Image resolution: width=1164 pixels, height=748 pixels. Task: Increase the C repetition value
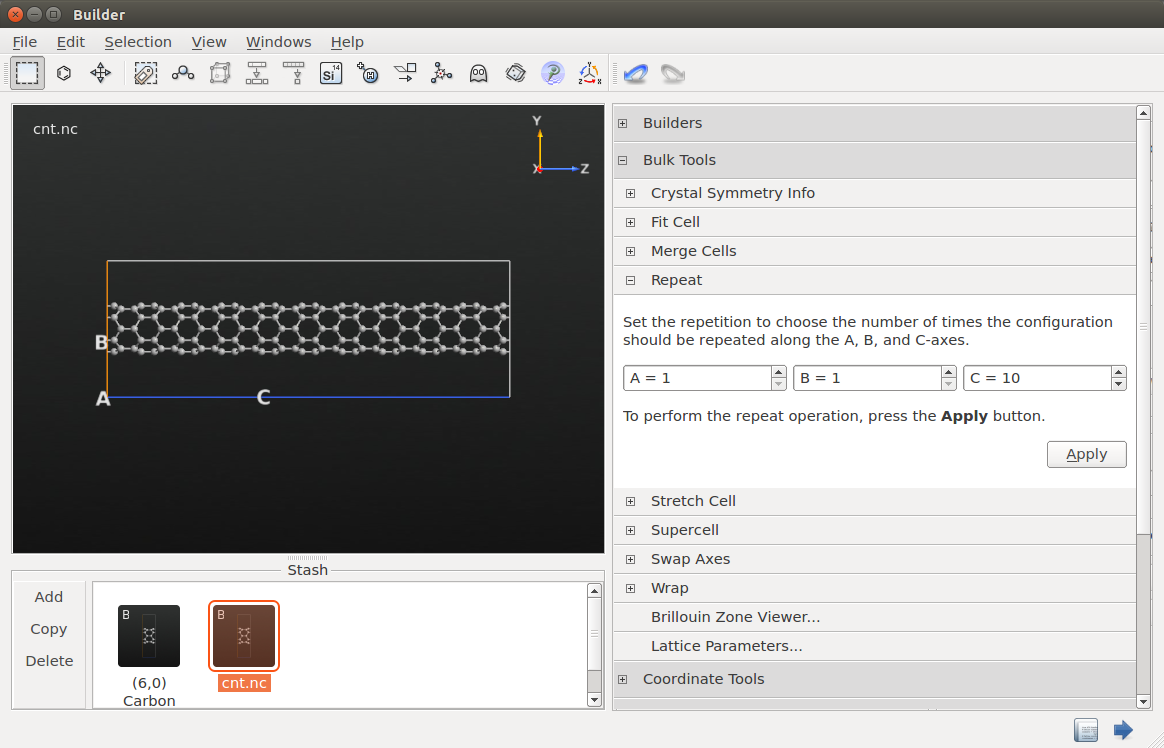1118,372
